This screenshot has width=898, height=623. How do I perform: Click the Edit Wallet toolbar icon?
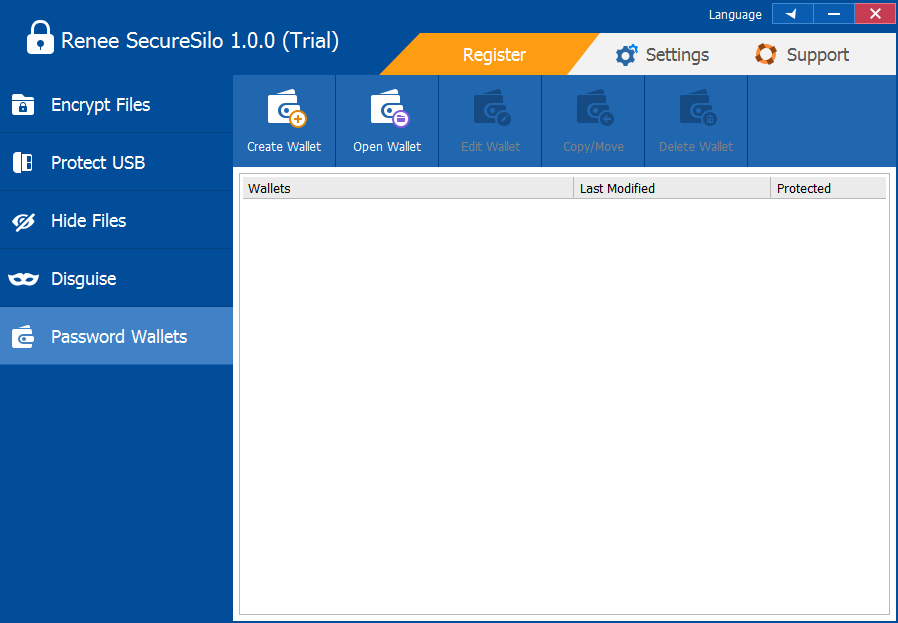click(491, 109)
